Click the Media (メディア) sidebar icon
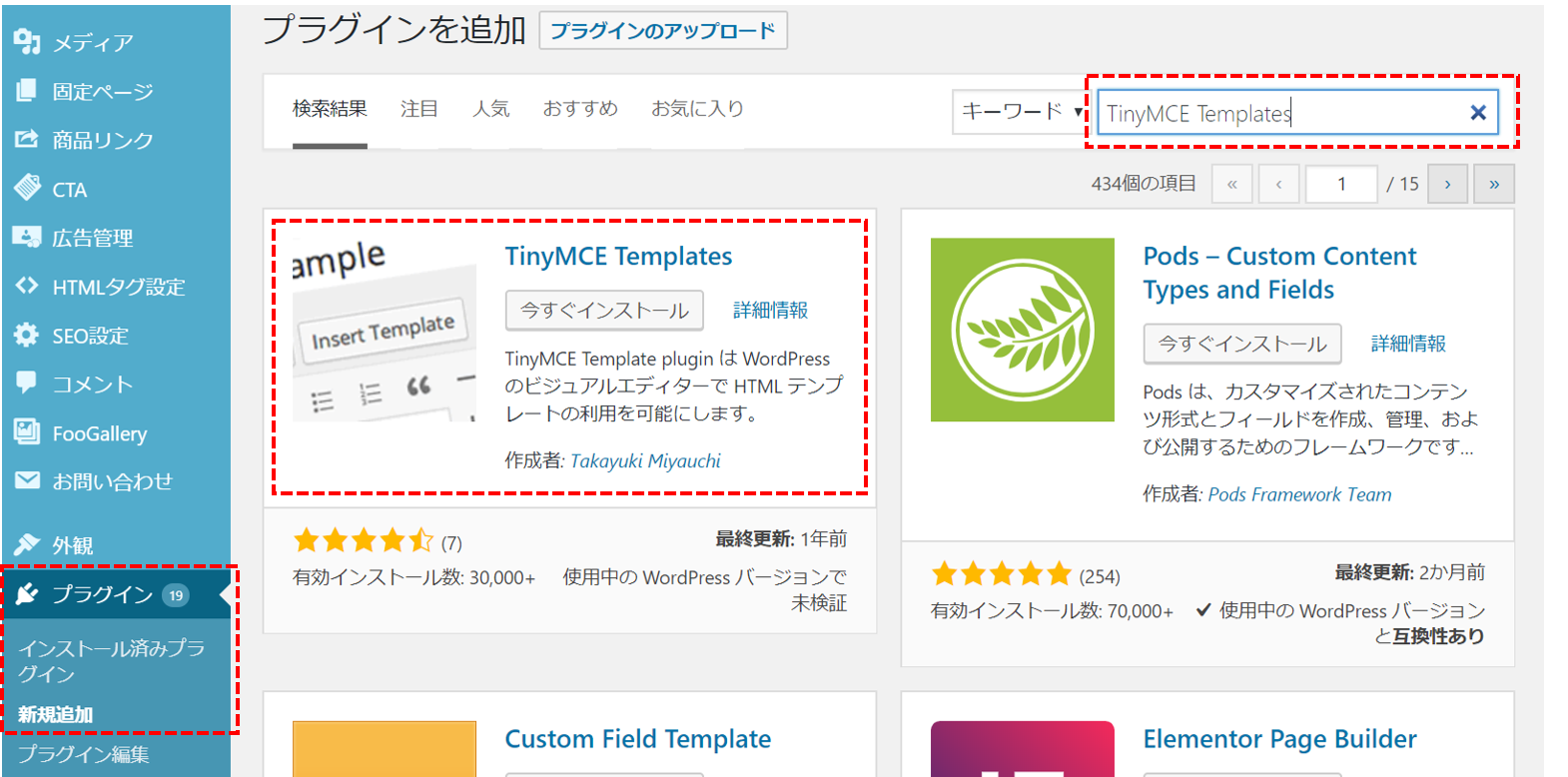 click(x=27, y=42)
